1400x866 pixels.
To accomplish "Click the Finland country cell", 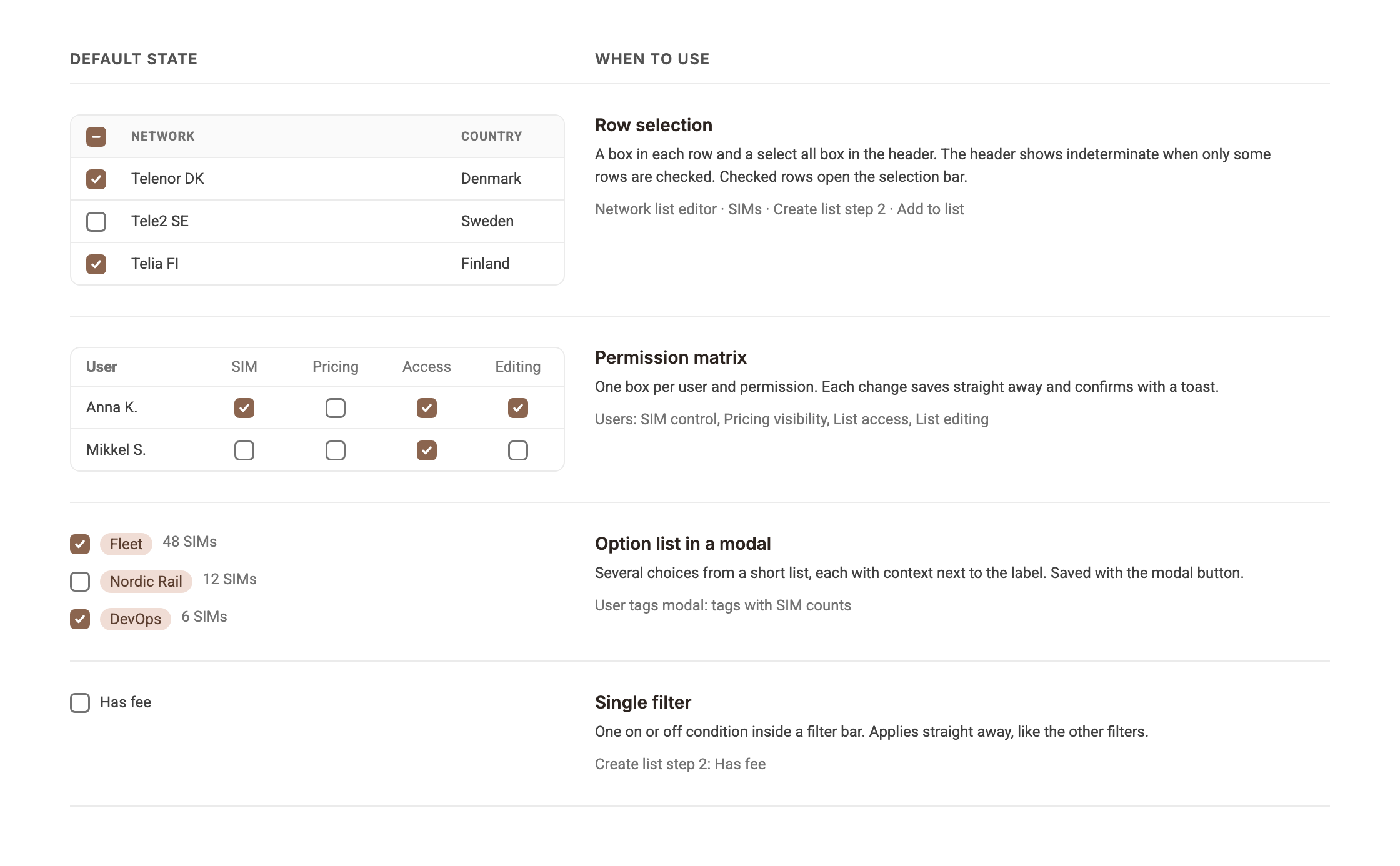I will [486, 264].
